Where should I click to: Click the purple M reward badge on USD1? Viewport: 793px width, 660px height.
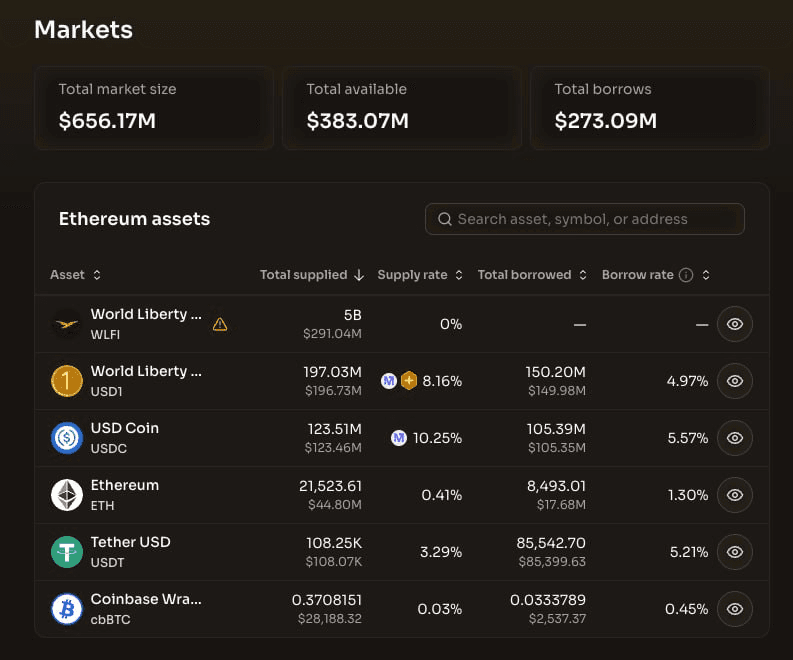pyautogui.click(x=388, y=381)
